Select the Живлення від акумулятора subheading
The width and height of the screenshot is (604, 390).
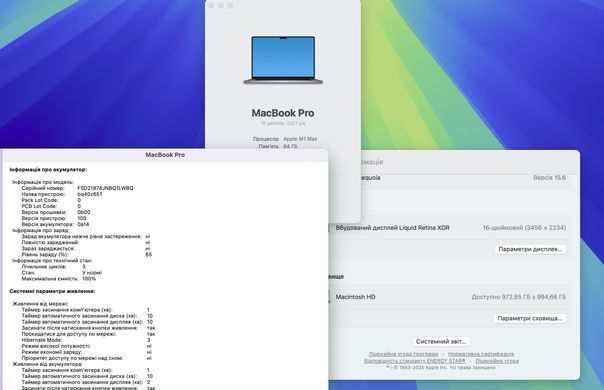[x=47, y=364]
